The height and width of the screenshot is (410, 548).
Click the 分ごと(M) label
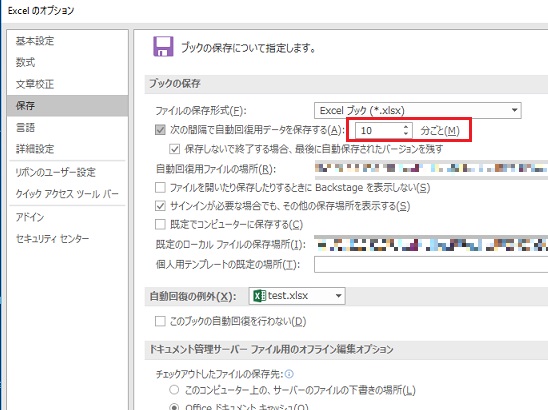pos(440,131)
